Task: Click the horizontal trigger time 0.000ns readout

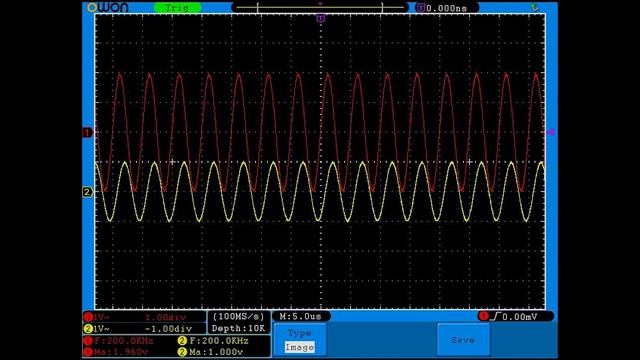Action: pos(447,8)
